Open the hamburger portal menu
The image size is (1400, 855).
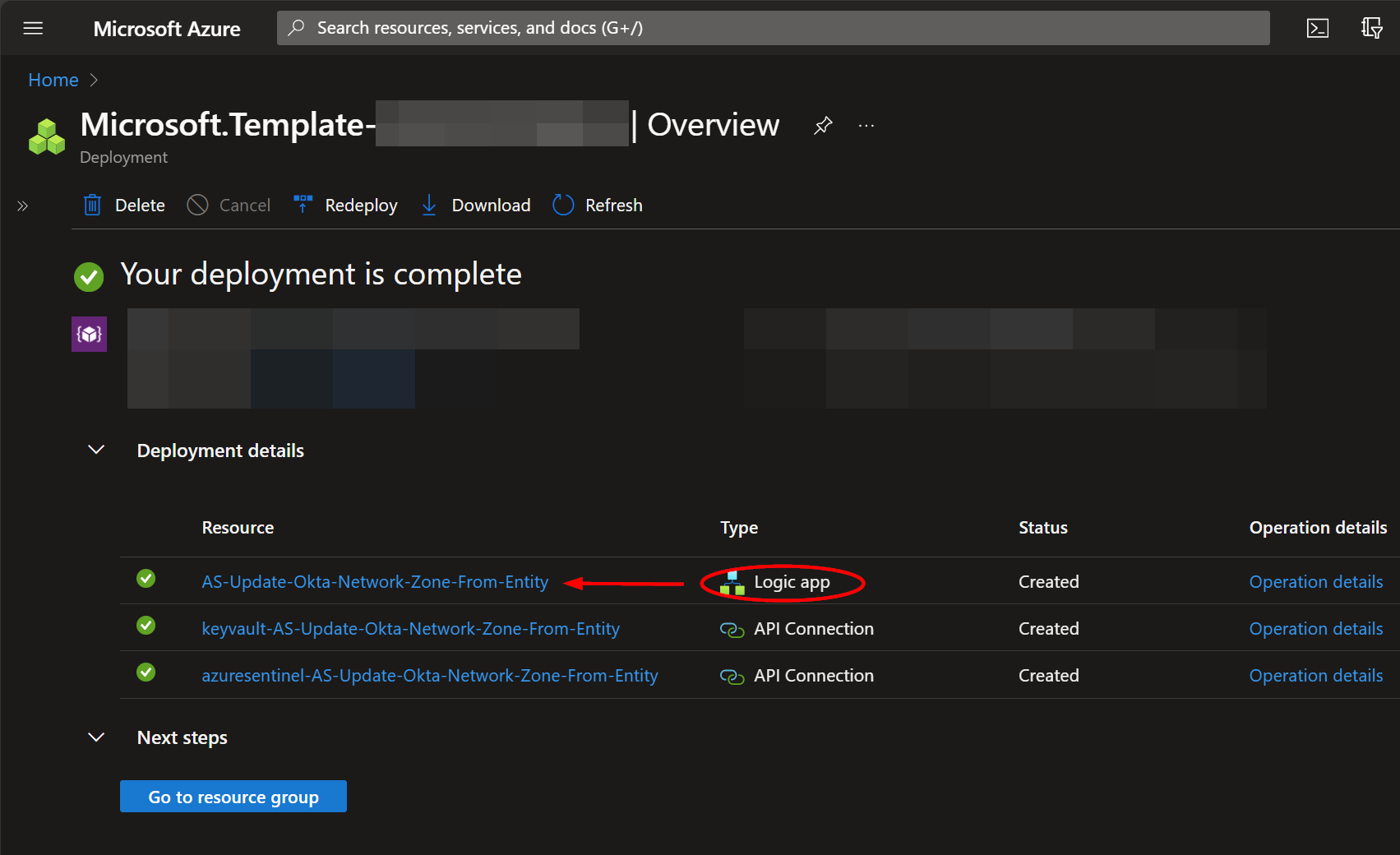point(33,28)
